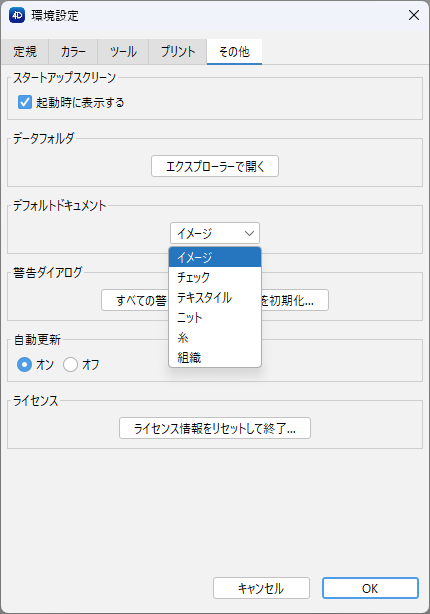430x614 pixels.
Task: Click the エクスプローラーで開く button
Action: (x=215, y=166)
